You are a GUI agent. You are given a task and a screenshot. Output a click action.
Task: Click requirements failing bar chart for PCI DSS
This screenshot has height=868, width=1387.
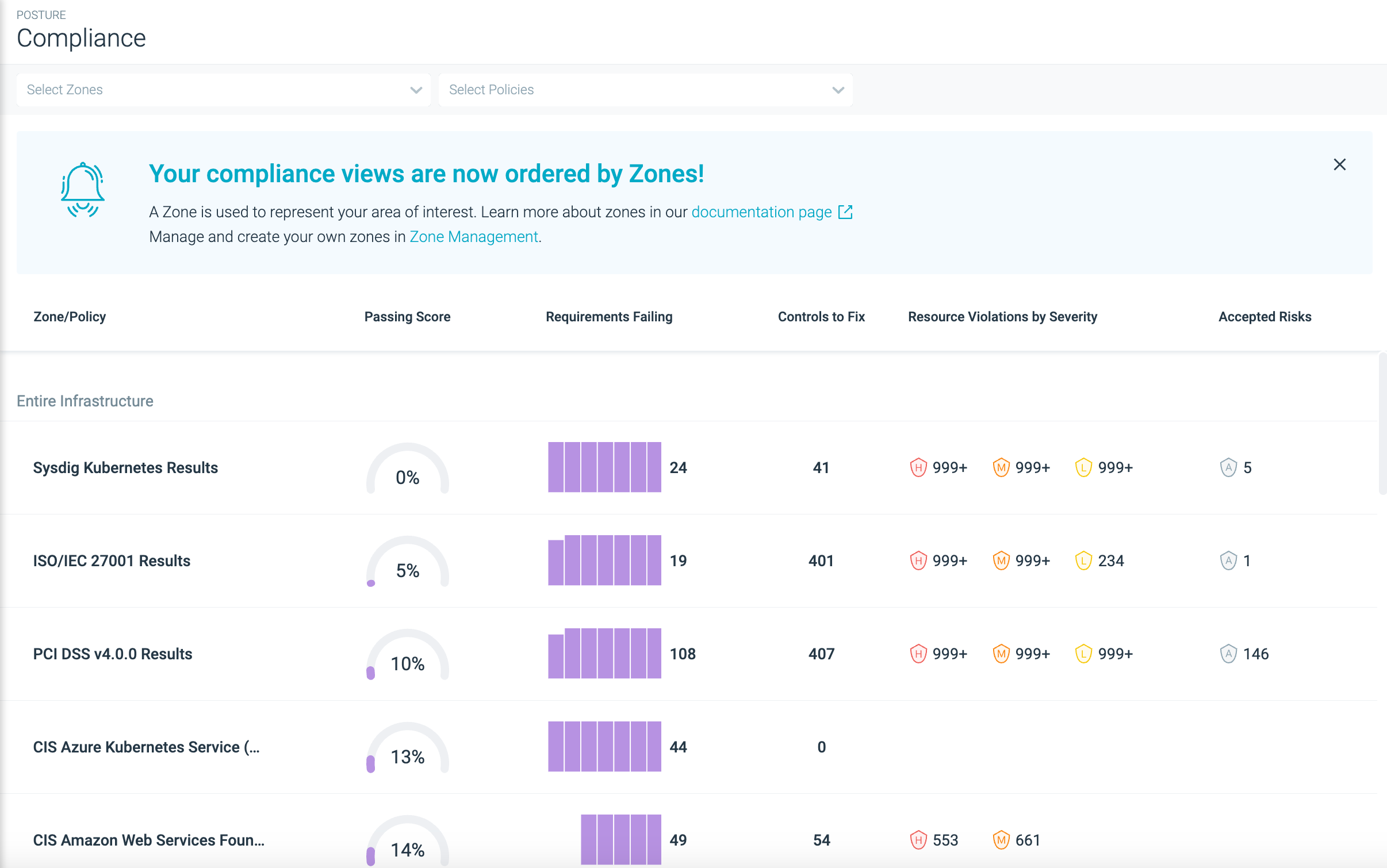click(604, 654)
